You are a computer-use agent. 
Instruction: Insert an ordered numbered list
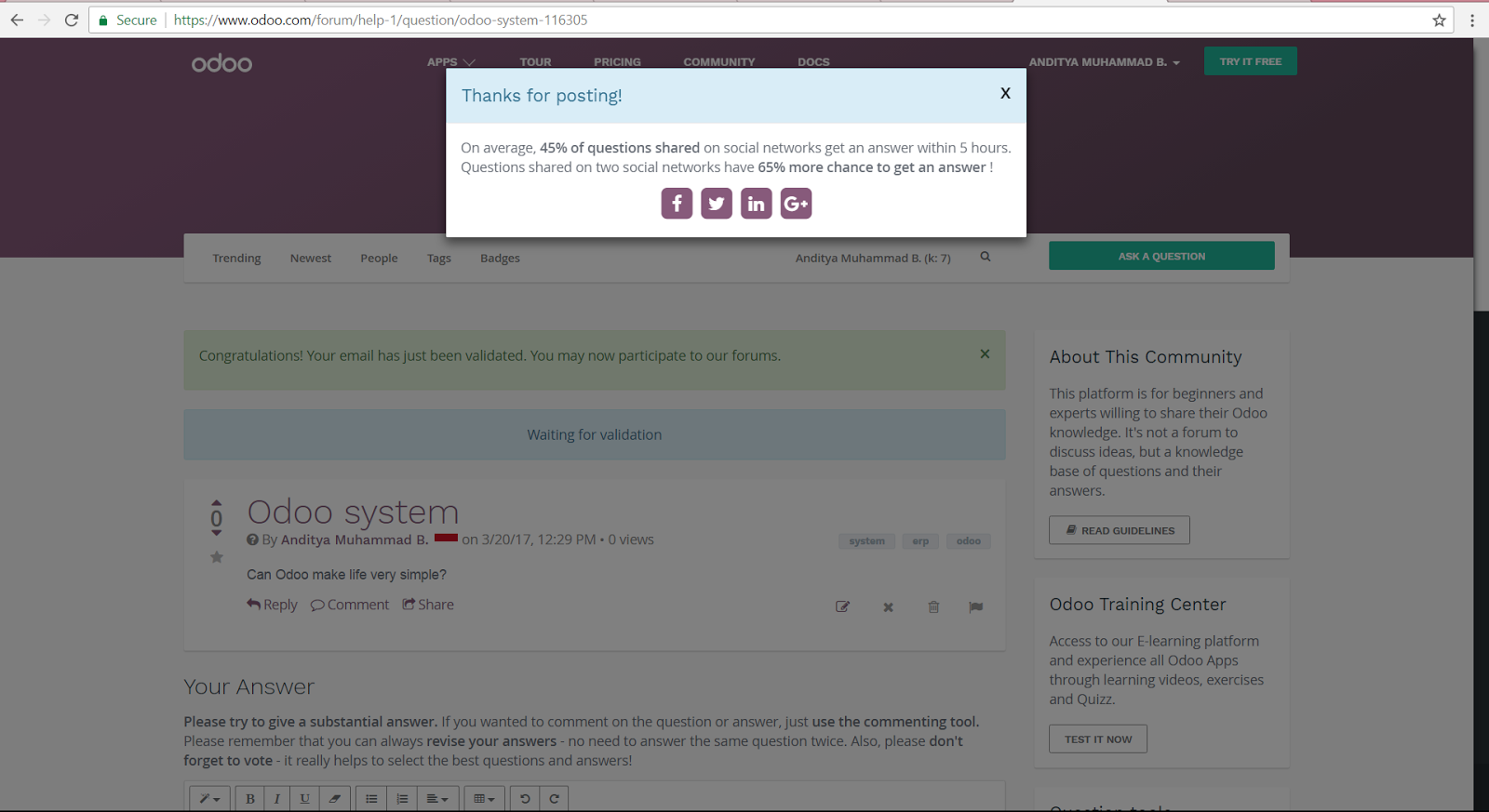402,799
